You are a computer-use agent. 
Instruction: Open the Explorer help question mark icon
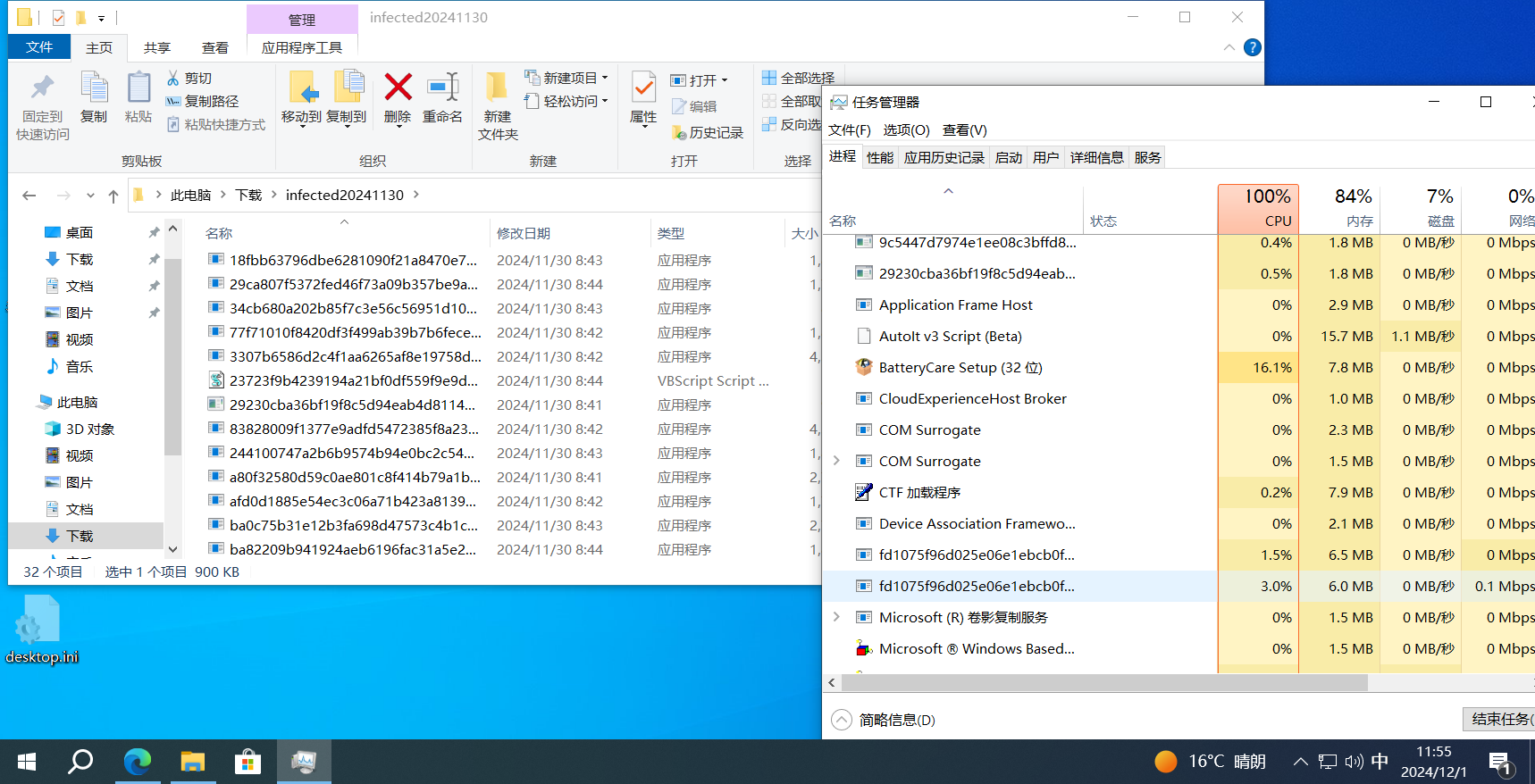pos(1253,47)
